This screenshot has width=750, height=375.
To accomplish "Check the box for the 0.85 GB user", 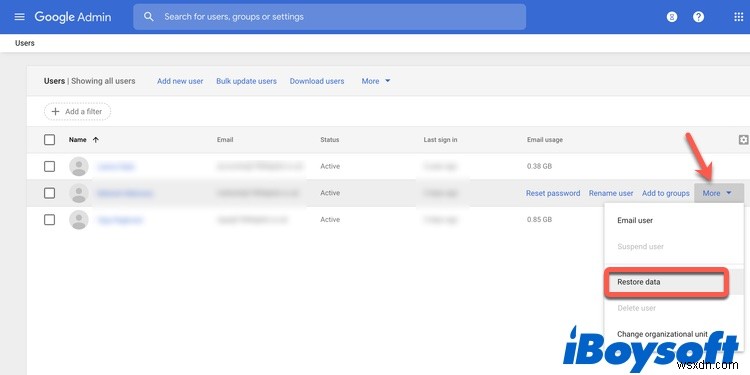I will [x=49, y=220].
